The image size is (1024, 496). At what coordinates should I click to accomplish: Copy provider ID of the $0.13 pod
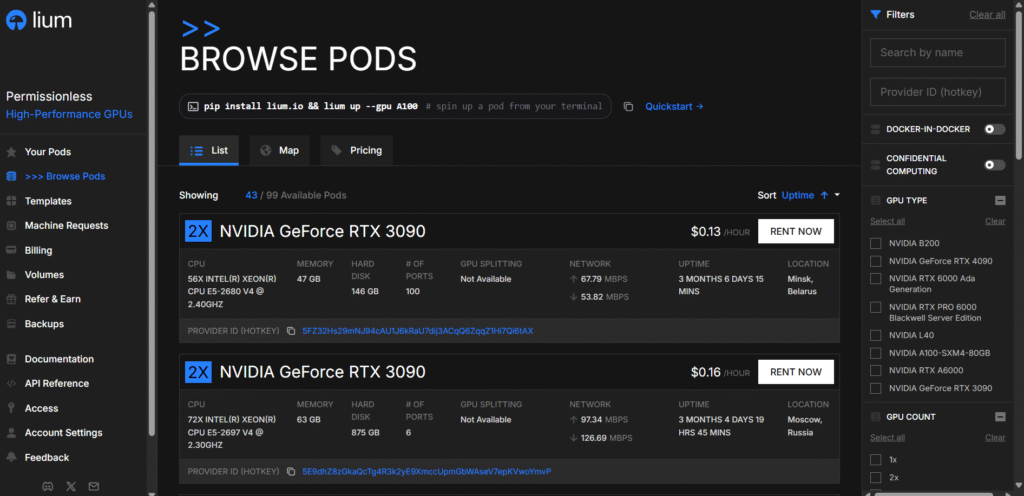(291, 331)
